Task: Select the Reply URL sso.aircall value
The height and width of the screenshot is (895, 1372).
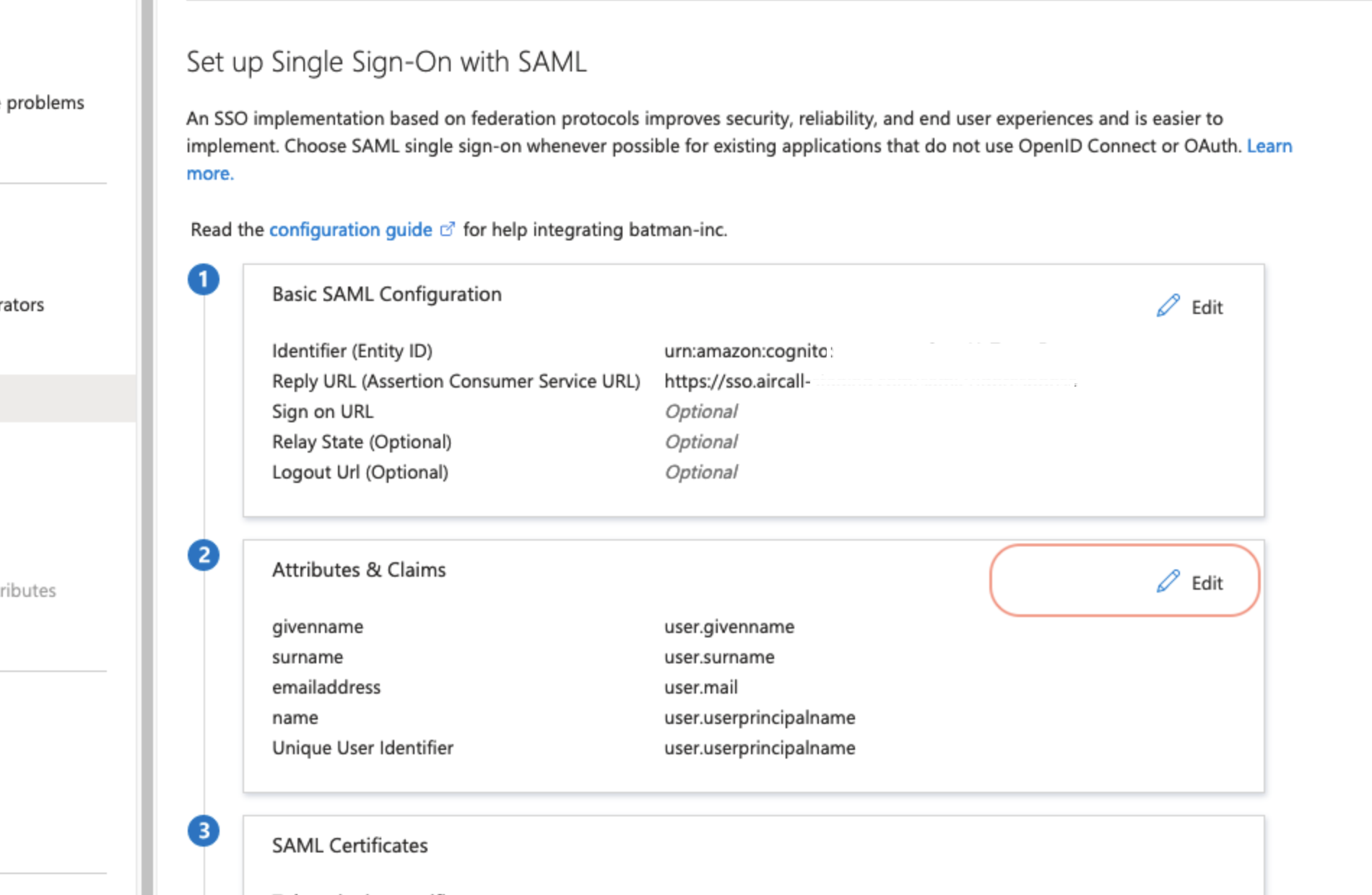Action: pyautogui.click(x=737, y=381)
